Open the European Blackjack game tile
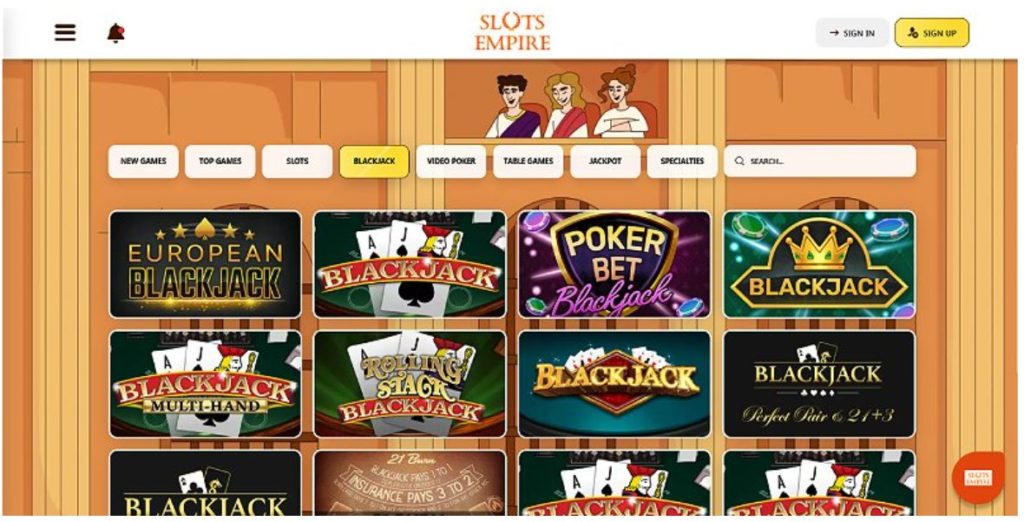 pos(205,265)
